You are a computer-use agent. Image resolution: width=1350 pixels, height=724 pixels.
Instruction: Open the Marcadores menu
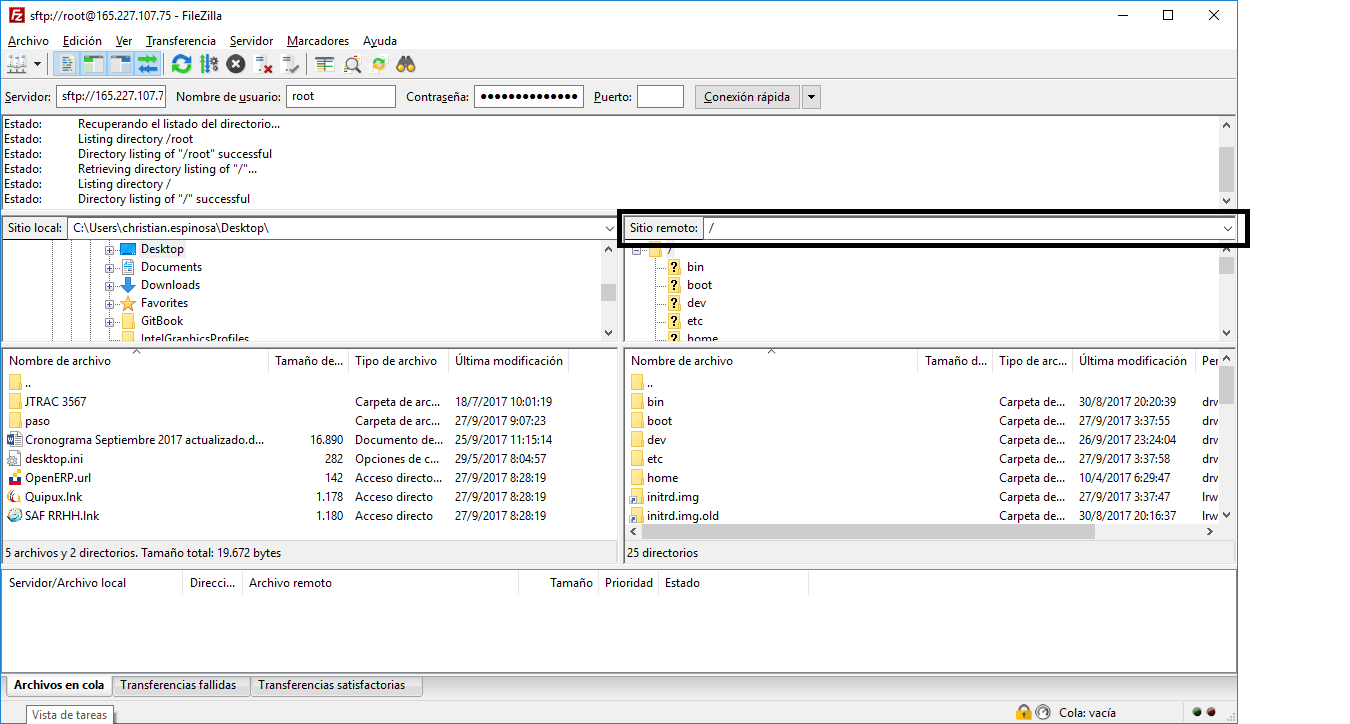tap(318, 41)
